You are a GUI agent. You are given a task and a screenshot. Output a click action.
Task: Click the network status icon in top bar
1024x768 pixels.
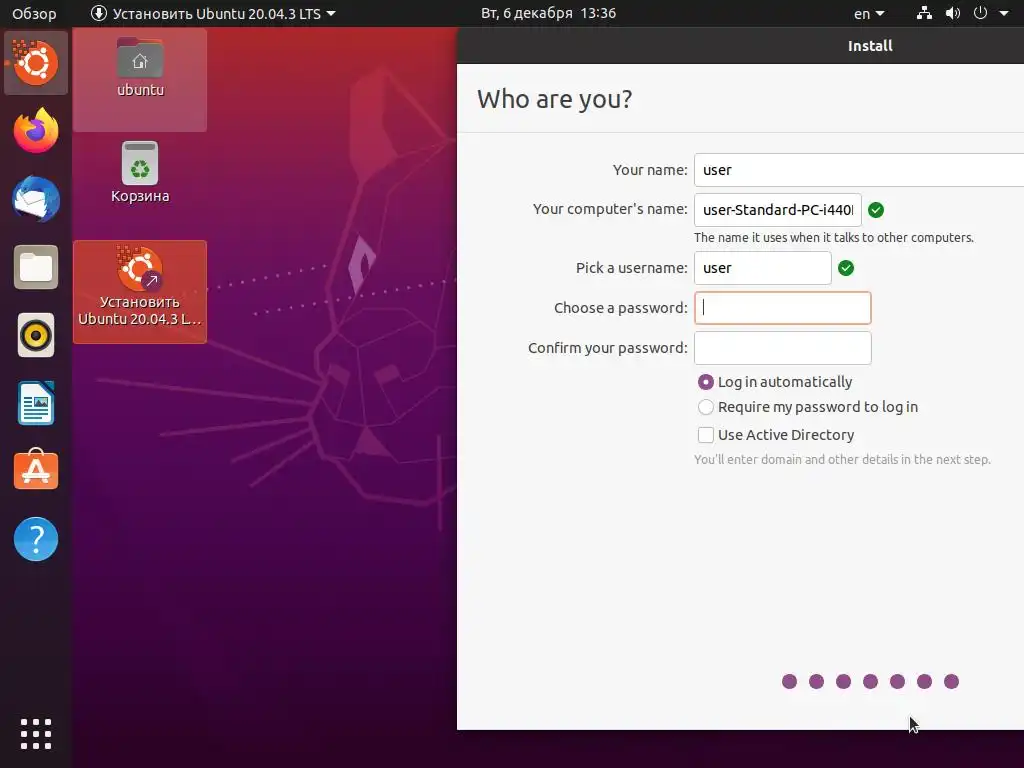(x=924, y=13)
